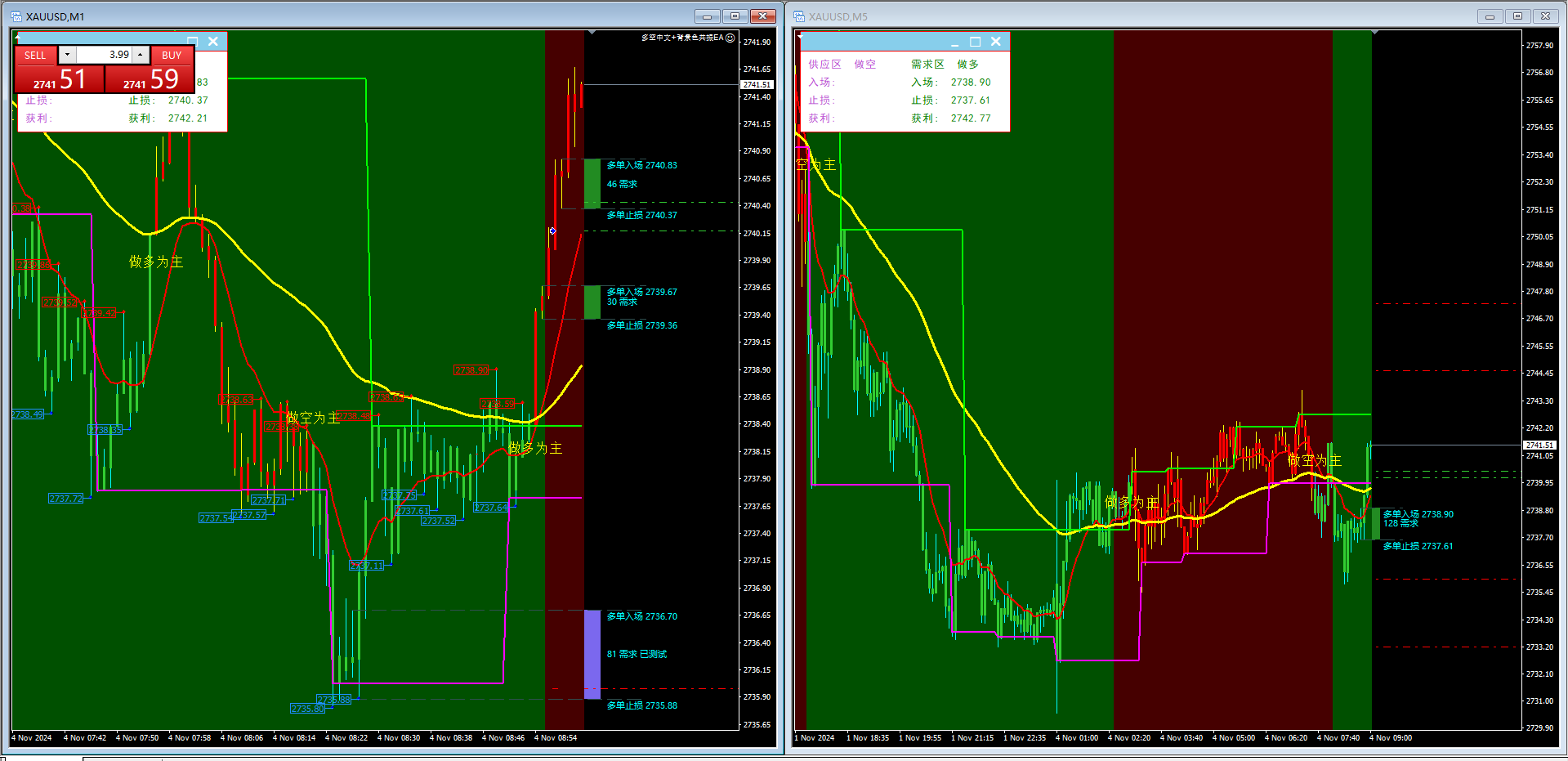Click take-profit value '2742. 77' in M5 panel

(x=971, y=119)
